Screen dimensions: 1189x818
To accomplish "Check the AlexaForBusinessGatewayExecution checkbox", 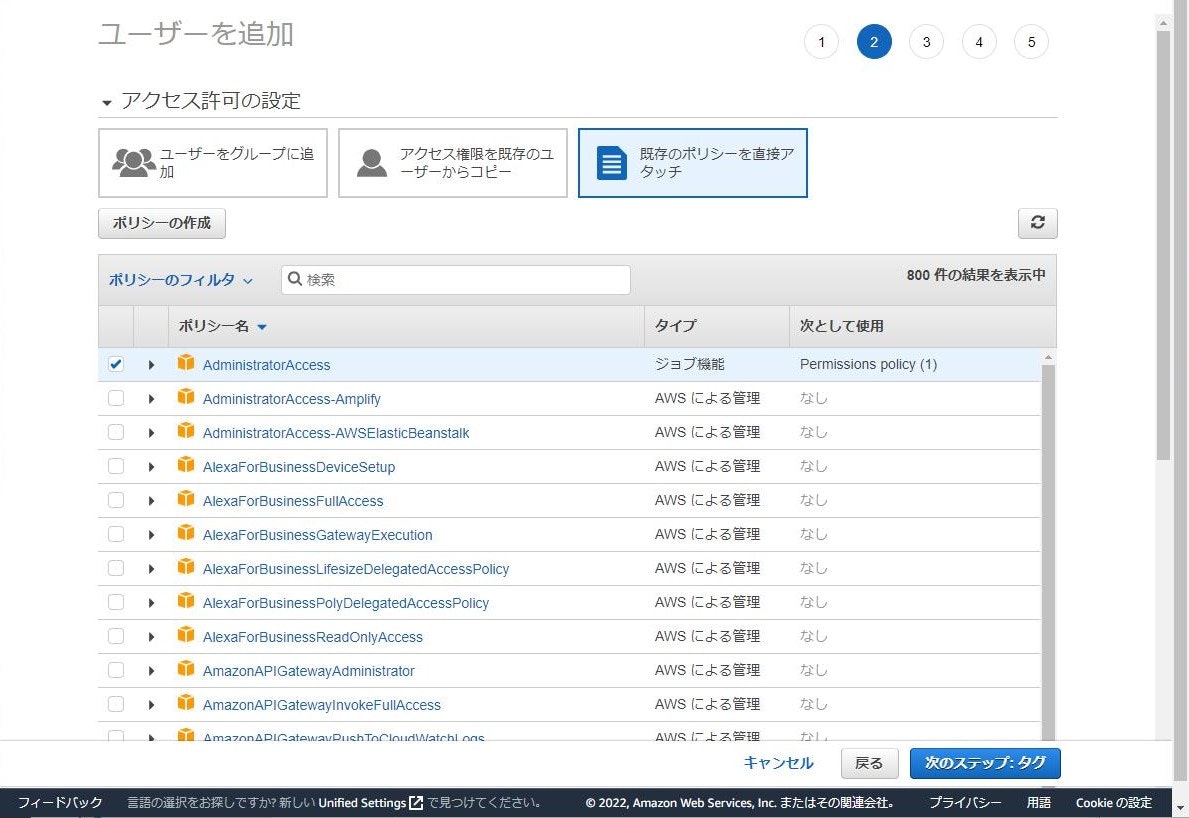I will [116, 534].
